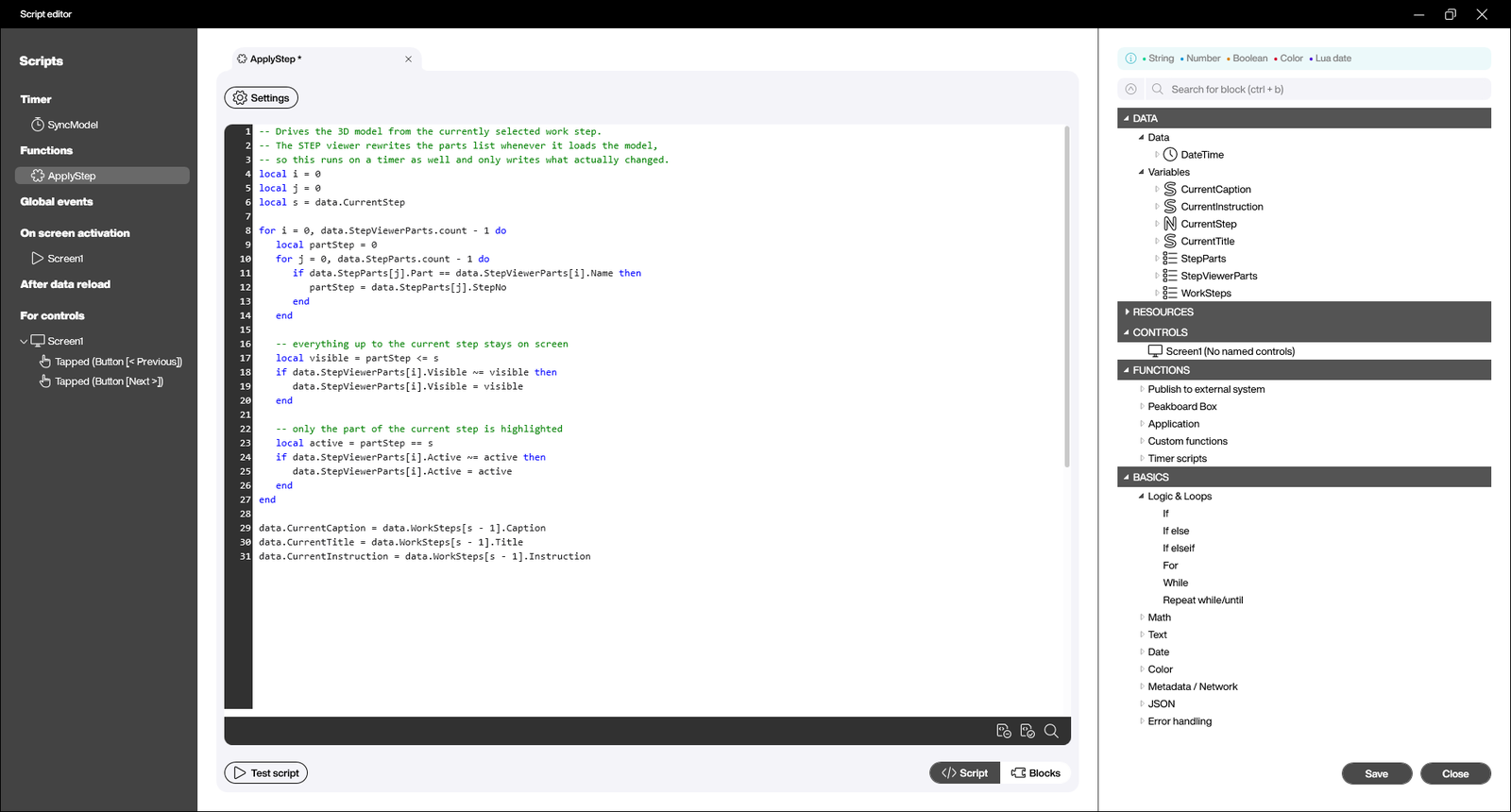Select the Repeat while/until block
1511x812 pixels.
(1203, 601)
